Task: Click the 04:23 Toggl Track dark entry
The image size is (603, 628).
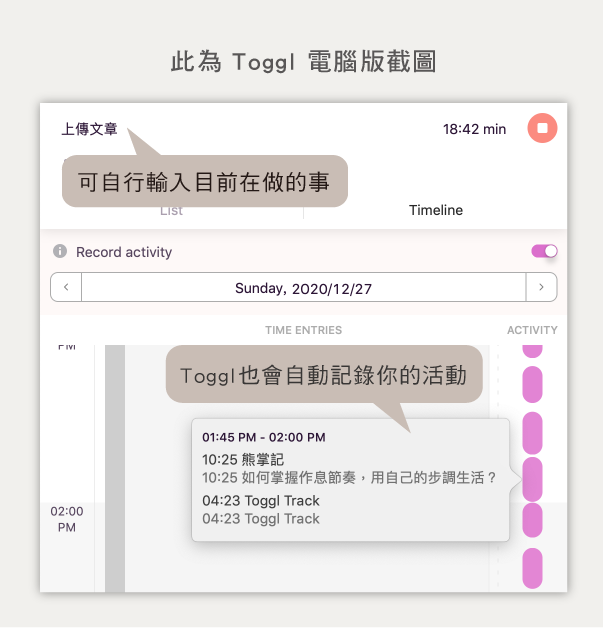Action: click(x=261, y=501)
